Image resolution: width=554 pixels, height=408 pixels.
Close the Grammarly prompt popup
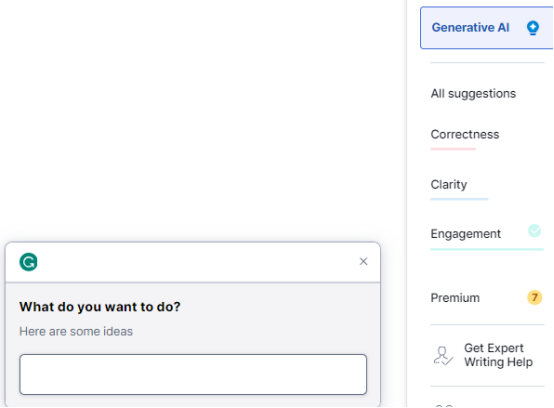pyautogui.click(x=363, y=261)
